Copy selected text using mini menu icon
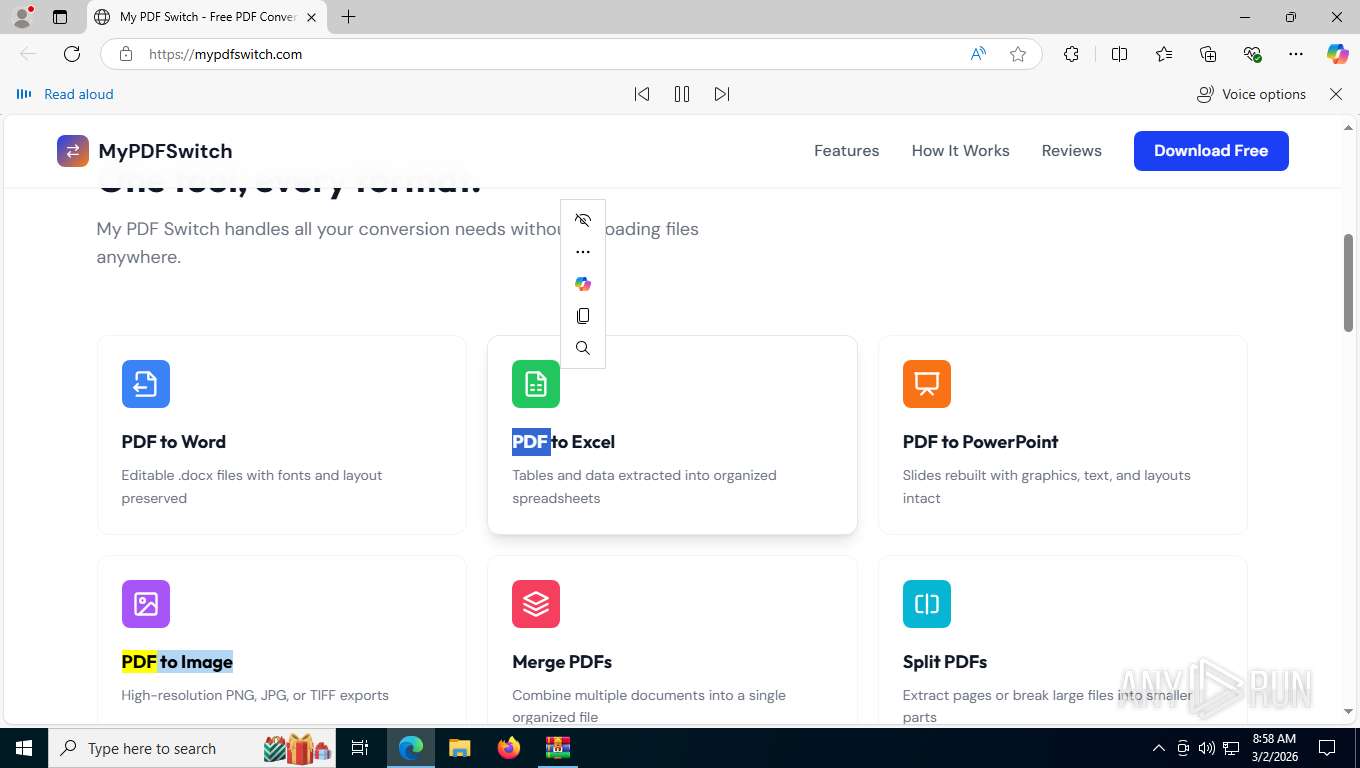Viewport: 1360px width, 768px height. 583,316
